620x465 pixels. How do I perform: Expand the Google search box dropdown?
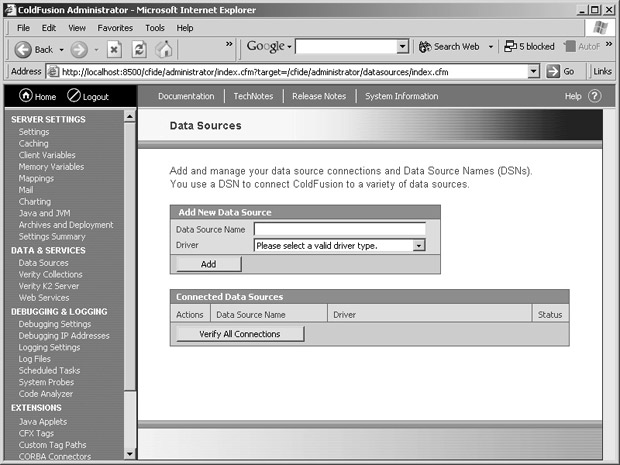point(403,47)
